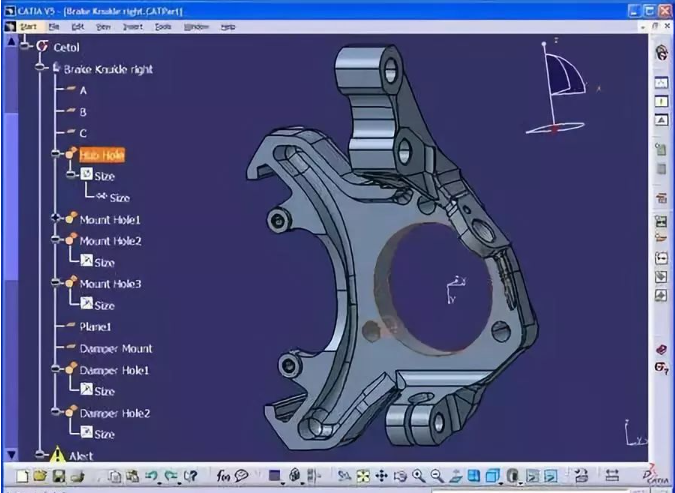Expand the Mount Hole1 tree node
The image size is (675, 493).
click(x=56, y=218)
